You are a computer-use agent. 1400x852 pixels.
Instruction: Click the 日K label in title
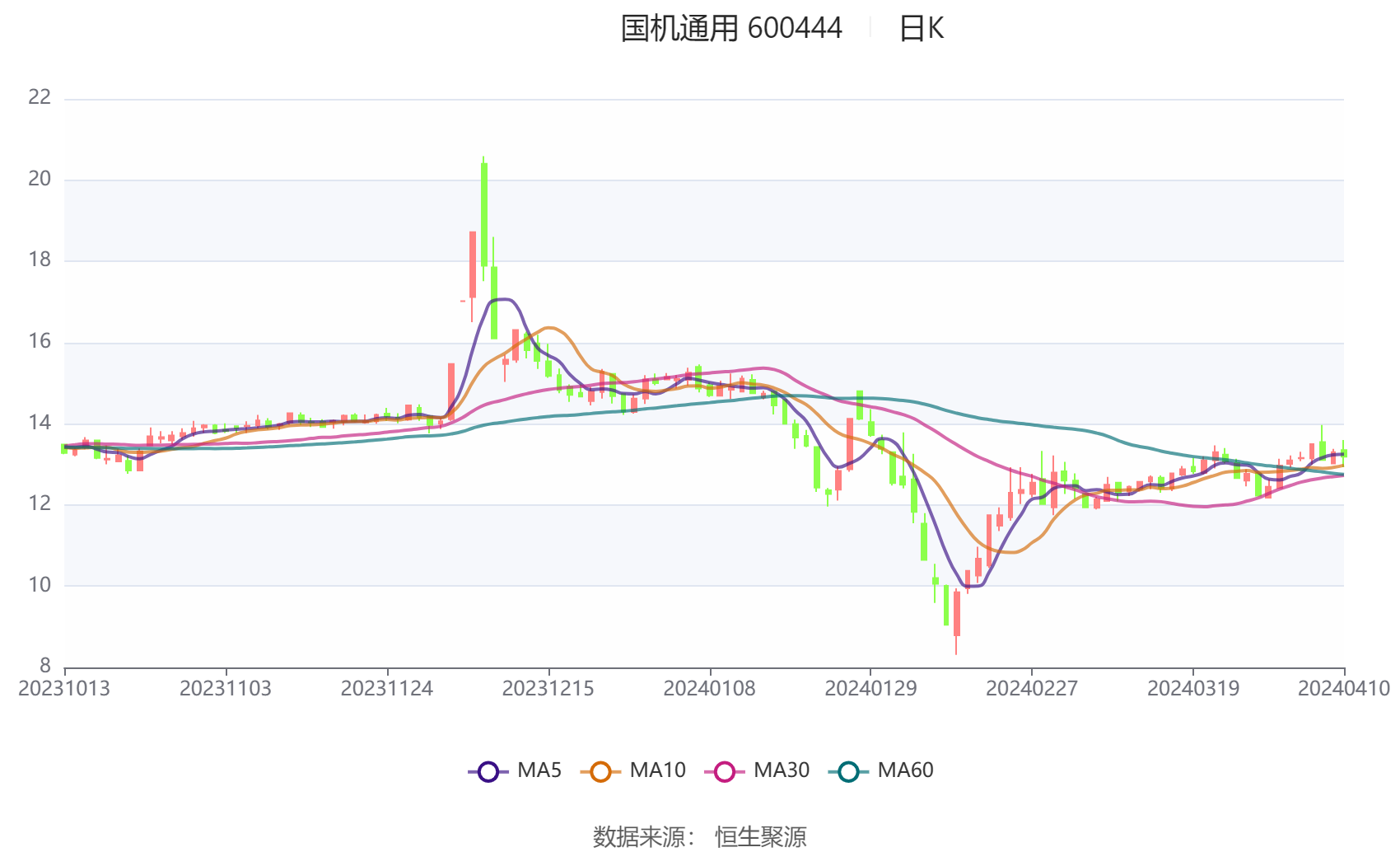tap(921, 29)
